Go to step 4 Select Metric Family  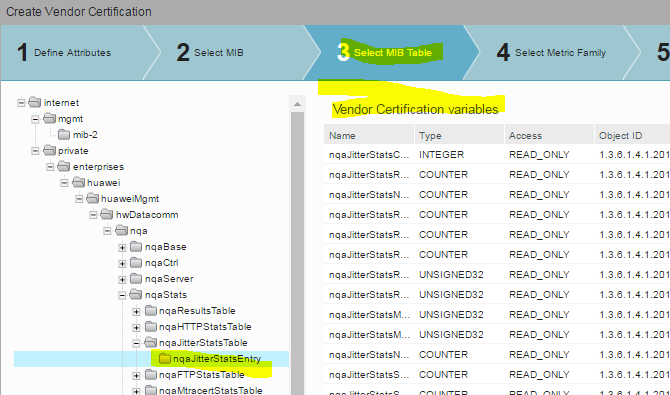551,53
